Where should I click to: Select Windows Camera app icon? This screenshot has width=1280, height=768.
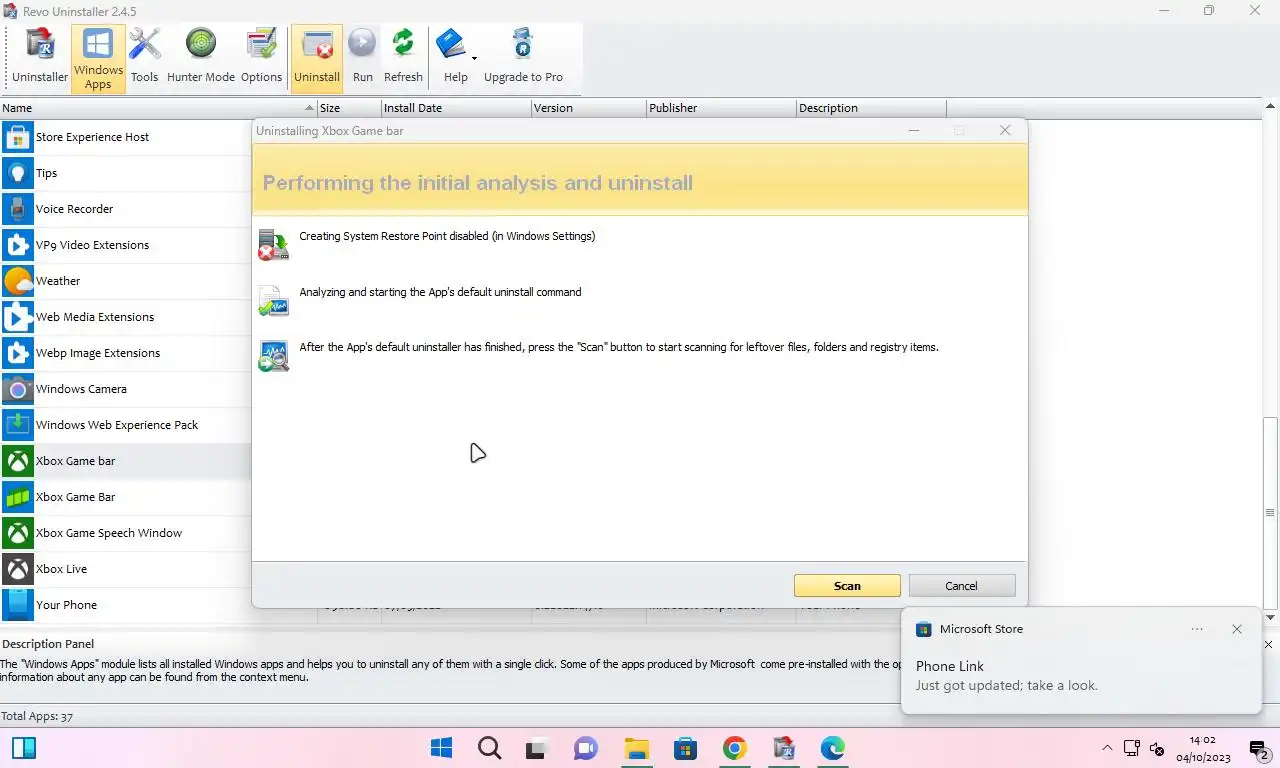[17, 389]
